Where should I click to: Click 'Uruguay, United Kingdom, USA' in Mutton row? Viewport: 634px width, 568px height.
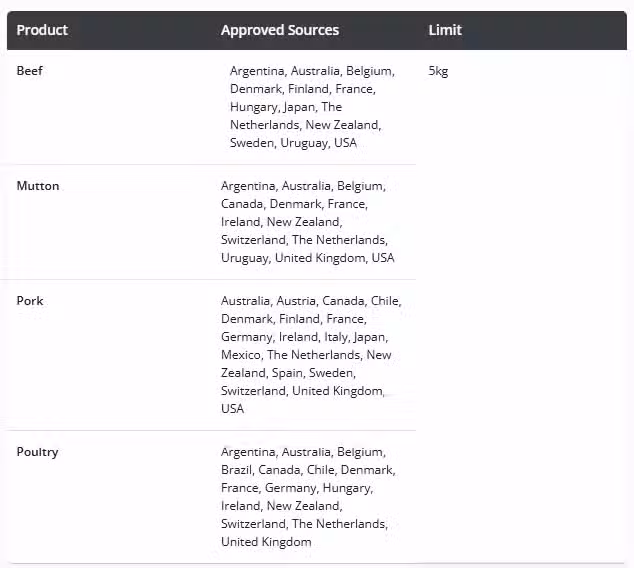pos(308,258)
